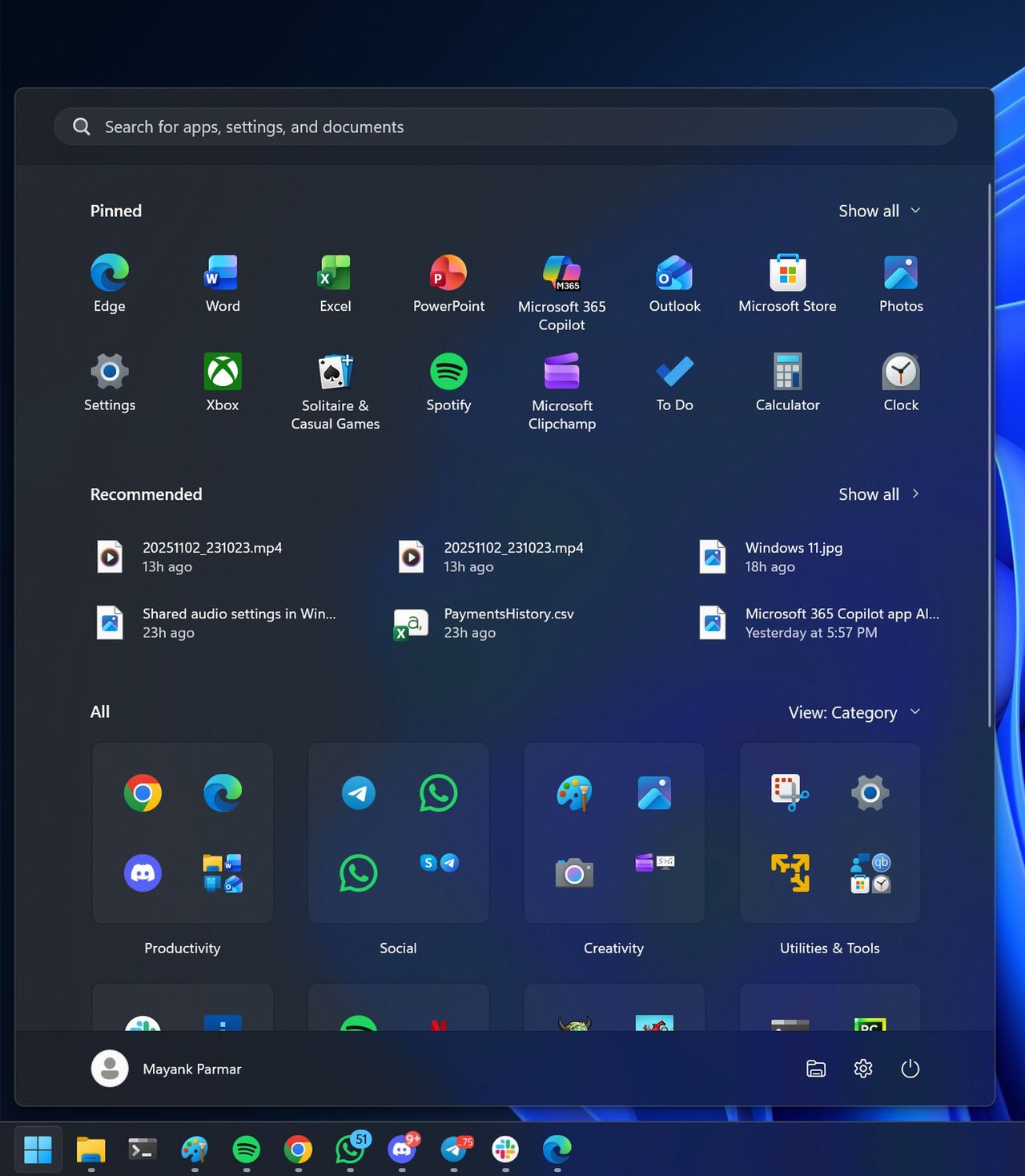The image size is (1025, 1176).
Task: Open the Calculator app
Action: pos(787,381)
